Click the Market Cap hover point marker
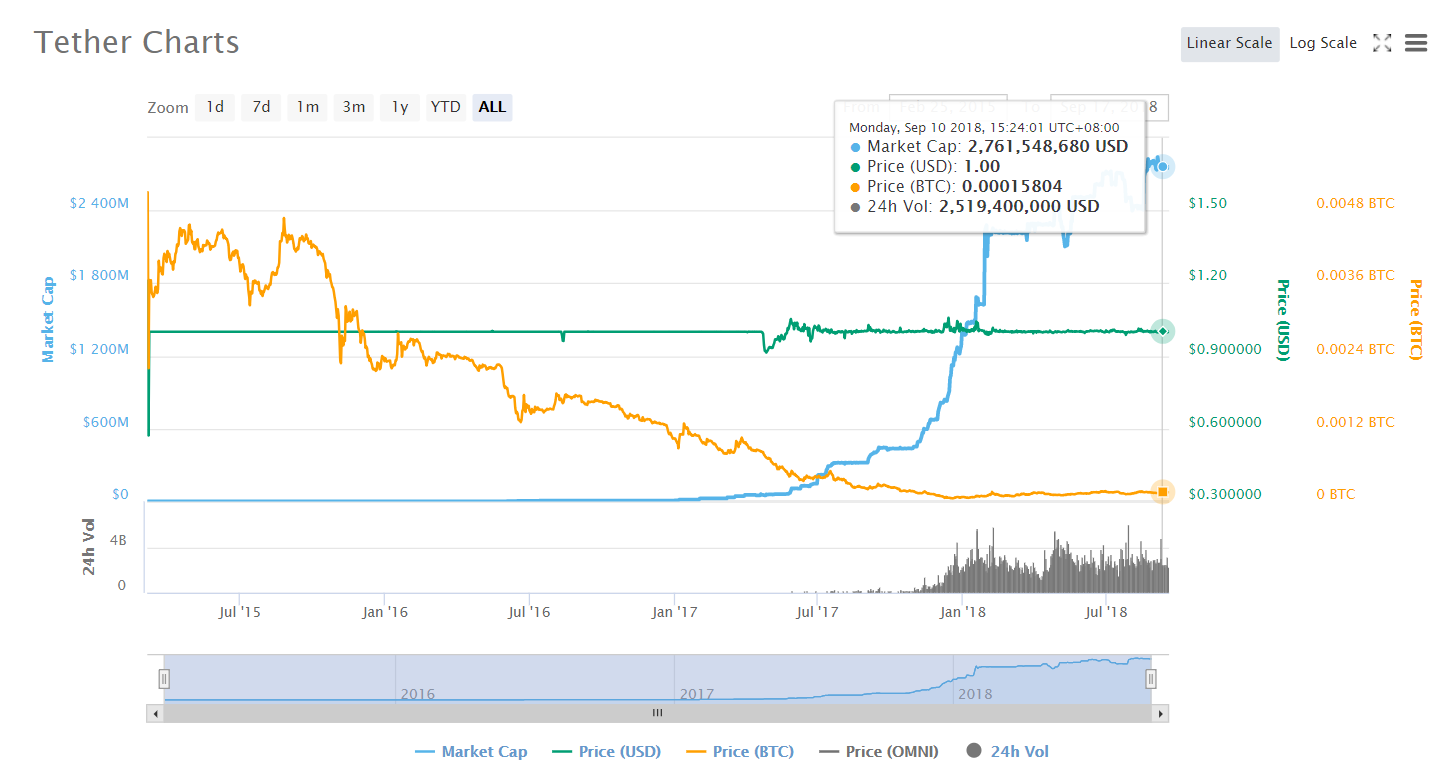Image resolution: width=1436 pixels, height=762 pixels. (1162, 167)
